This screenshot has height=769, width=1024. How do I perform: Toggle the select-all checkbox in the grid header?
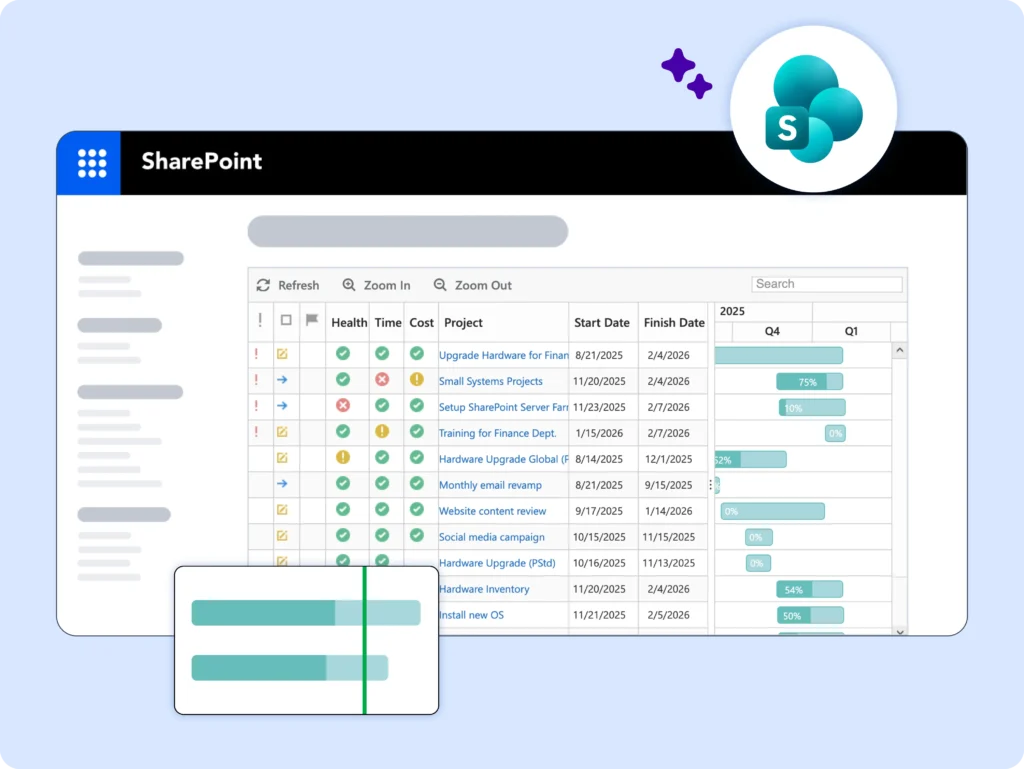pyautogui.click(x=286, y=321)
